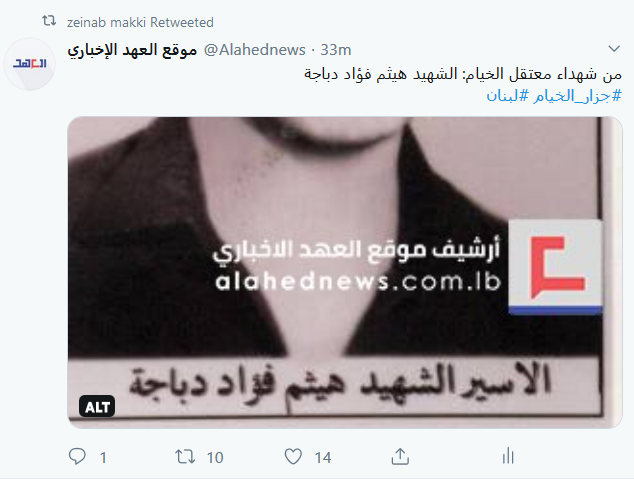Click the tweet text about الشهيد هيثم فؤاد دباجة
Screen dimensions: 634x479
coord(463,74)
